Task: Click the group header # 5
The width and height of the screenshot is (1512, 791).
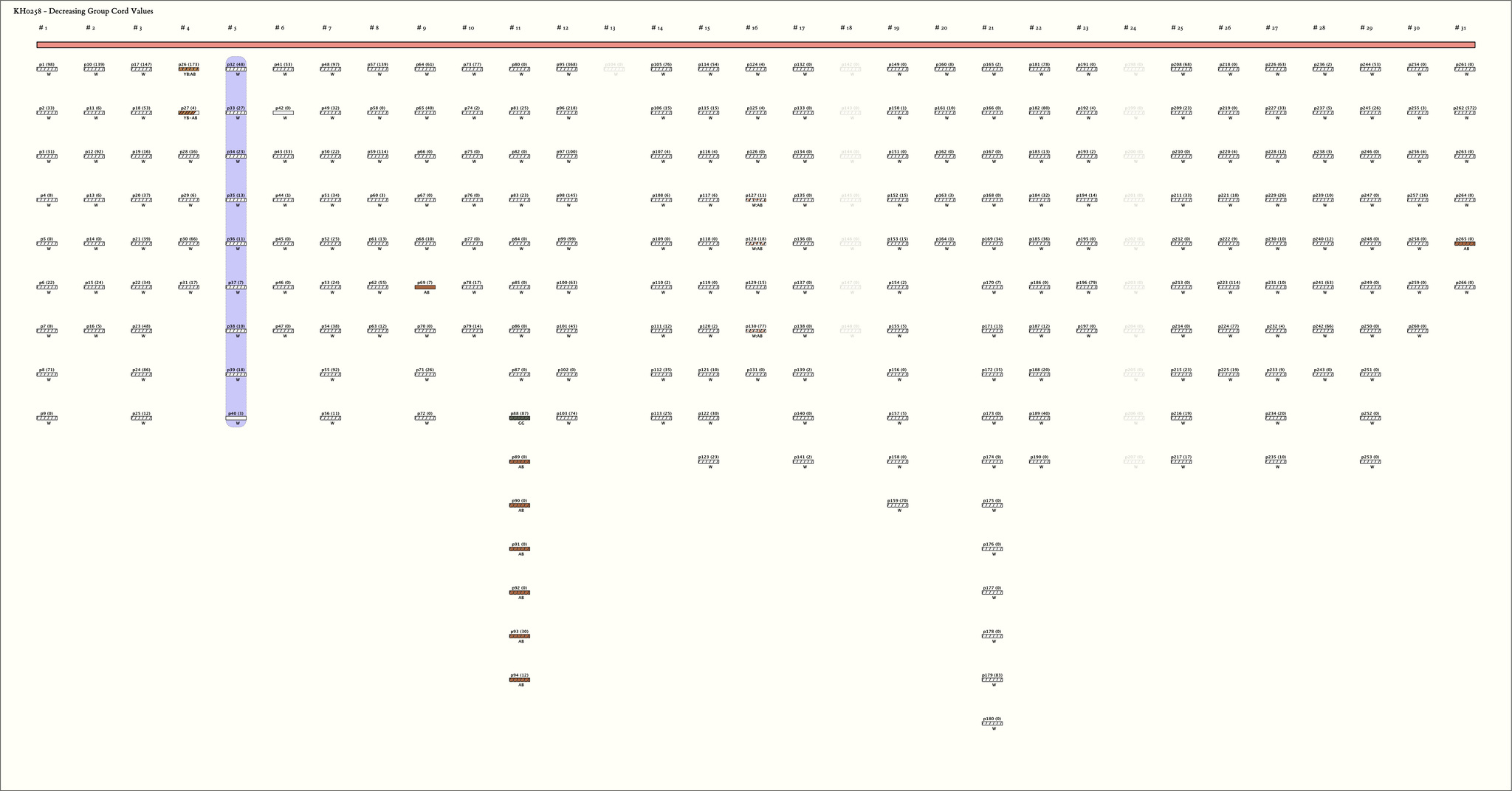Action: 232,28
